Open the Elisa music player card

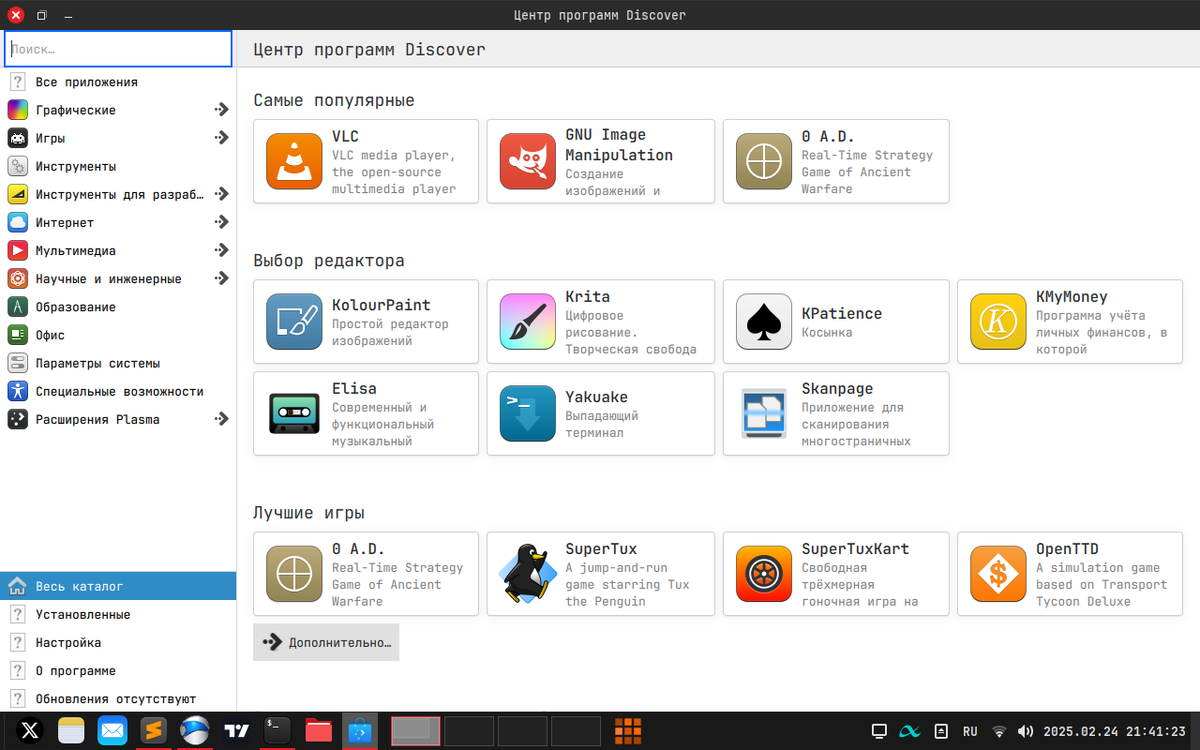(366, 413)
